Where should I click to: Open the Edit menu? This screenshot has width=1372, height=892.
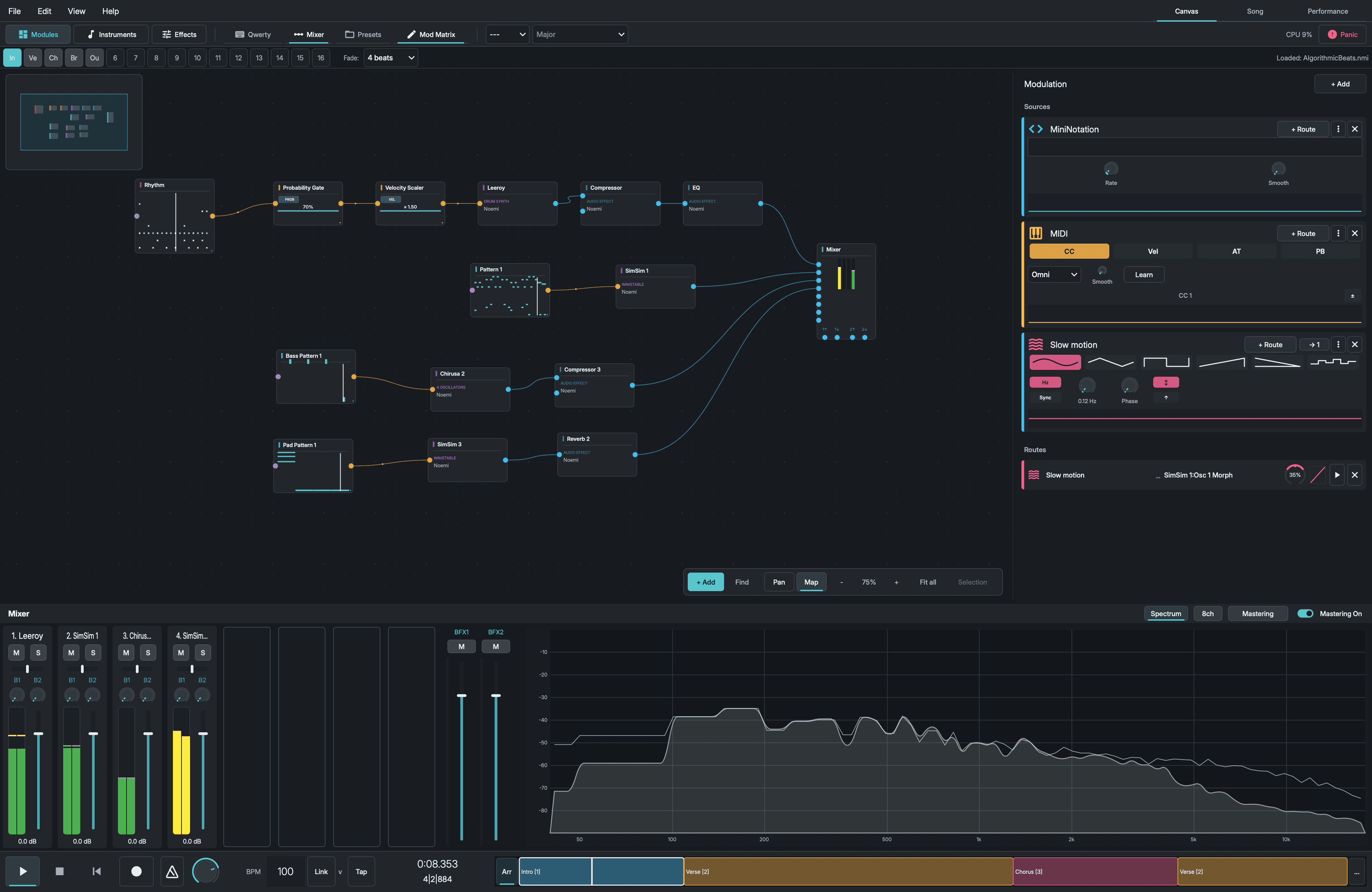click(x=44, y=11)
